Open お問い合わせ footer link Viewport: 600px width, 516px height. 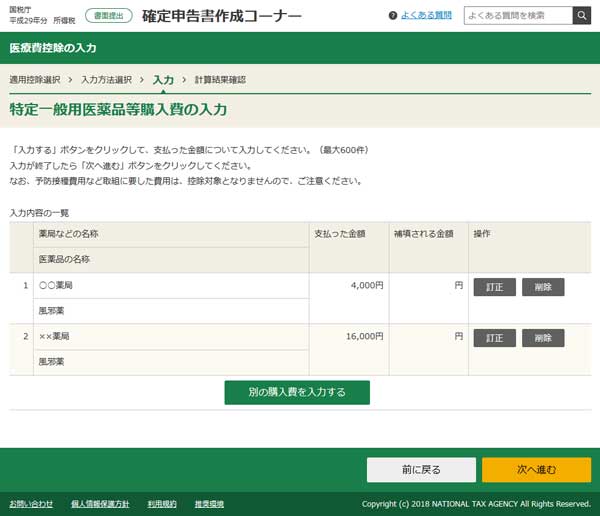31,503
